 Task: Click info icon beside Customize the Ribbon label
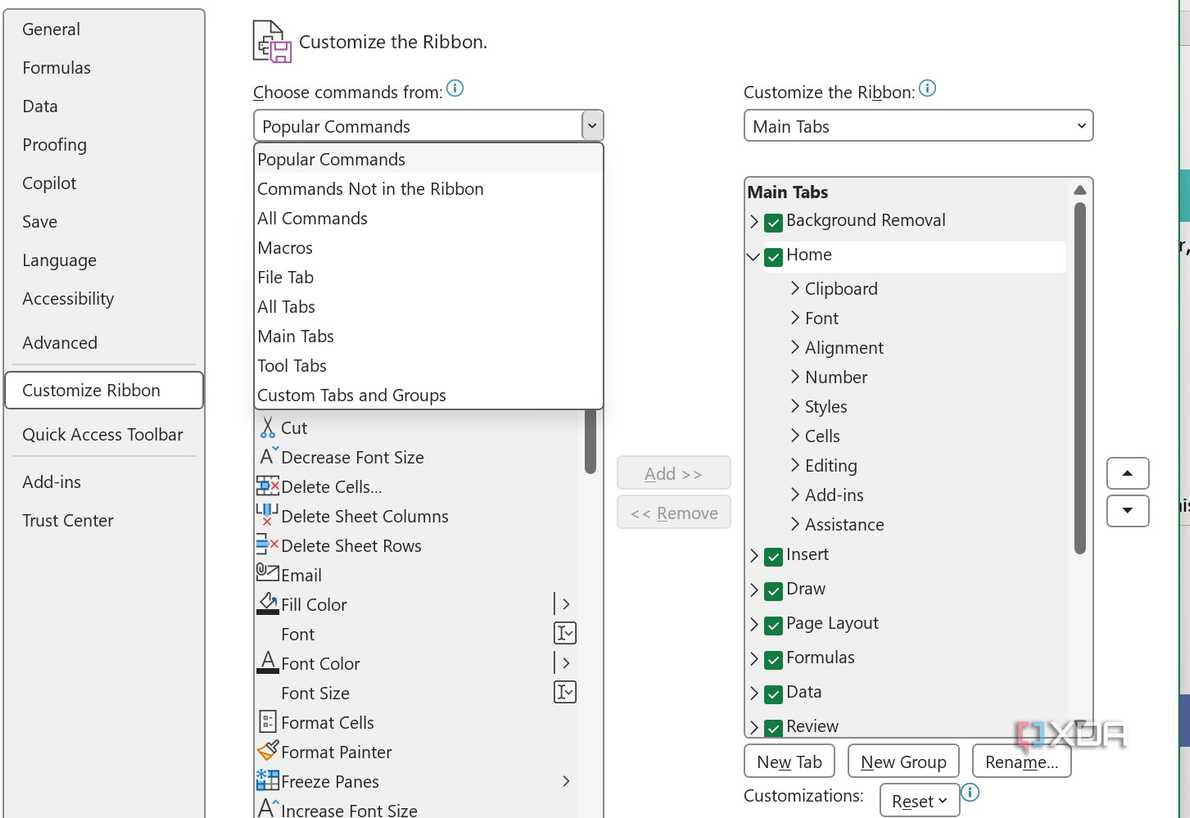pos(927,89)
